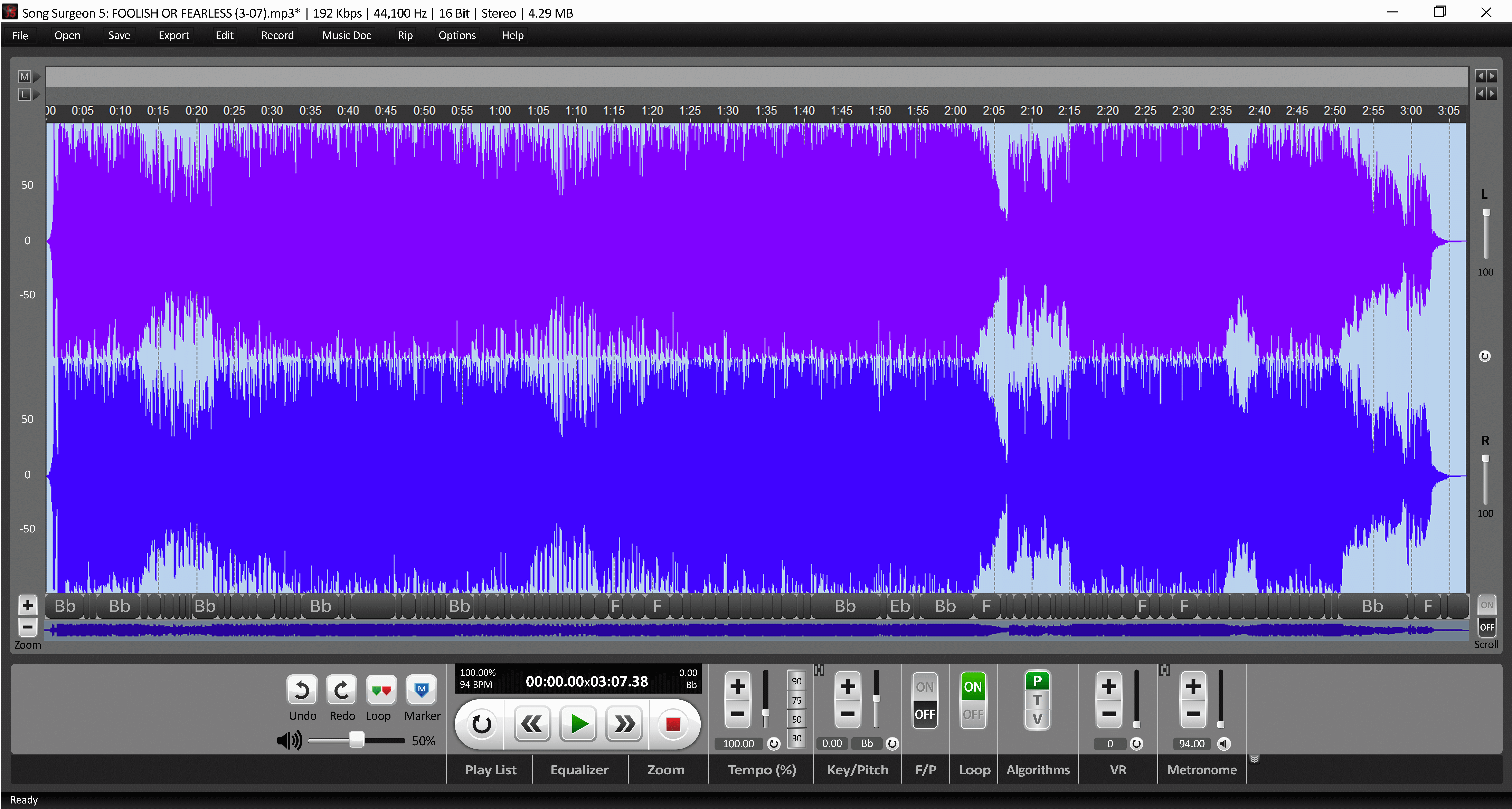Image resolution: width=1512 pixels, height=809 pixels.
Task: Go to next loop with second-row right arrow
Action: (x=1492, y=93)
